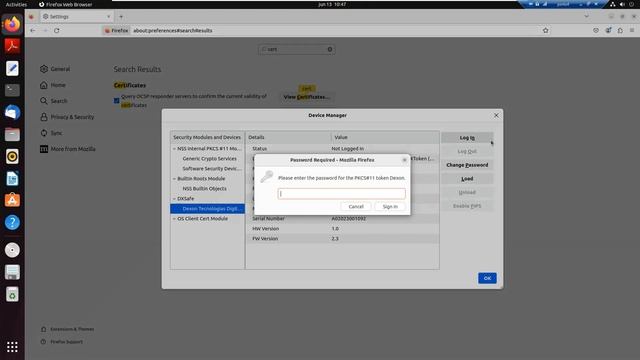This screenshot has height=360, width=640.
Task: Open the Home settings category
Action: pyautogui.click(x=53, y=85)
